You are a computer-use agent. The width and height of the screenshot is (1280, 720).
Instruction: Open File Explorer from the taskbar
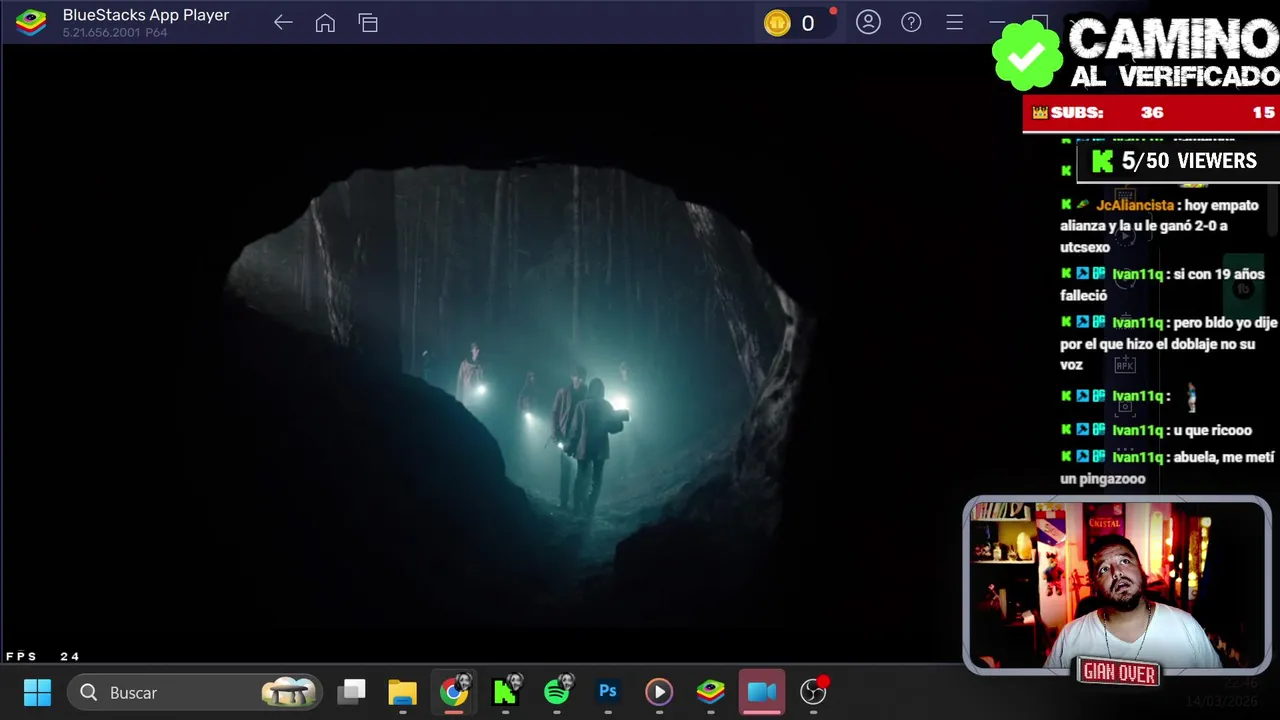point(402,692)
